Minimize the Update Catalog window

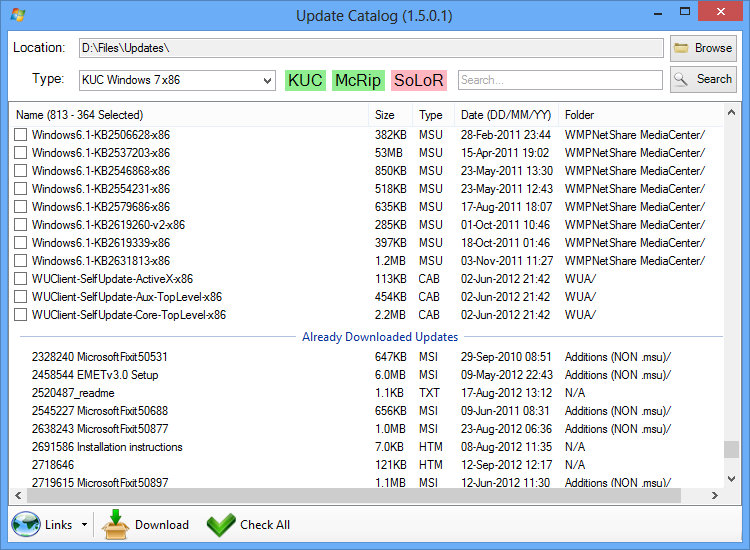tap(658, 13)
